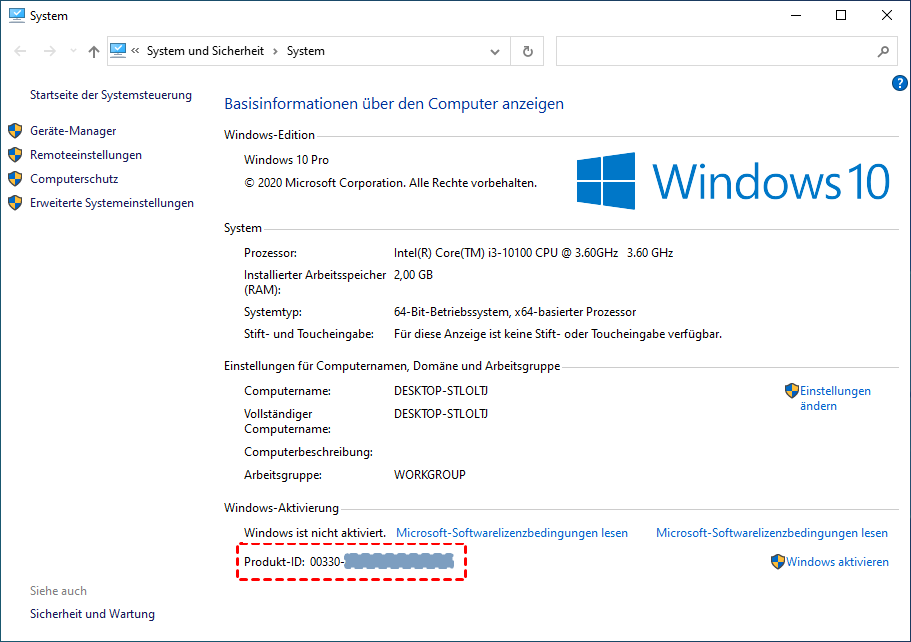Click the shield icon next to Windows aktivieren
Image resolution: width=911 pixels, height=642 pixels.
(777, 562)
